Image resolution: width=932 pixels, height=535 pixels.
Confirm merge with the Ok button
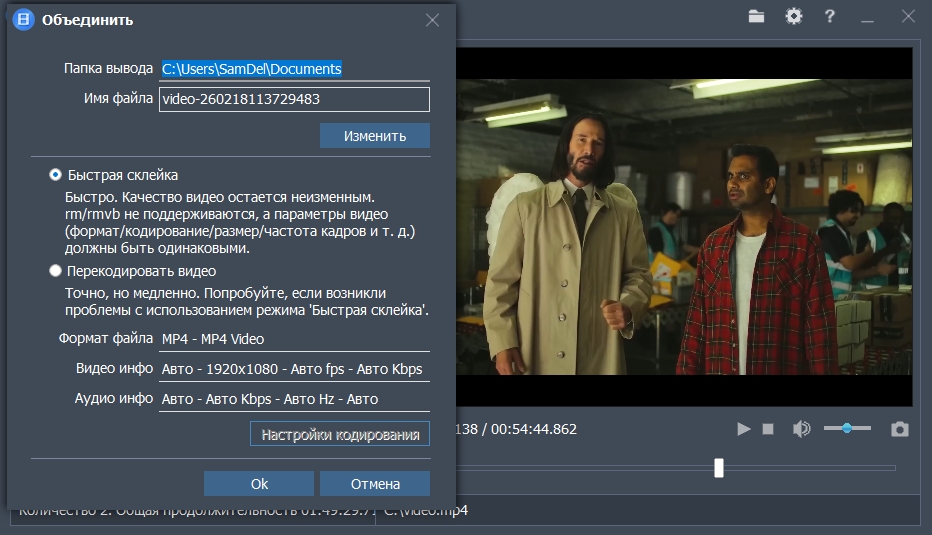259,484
